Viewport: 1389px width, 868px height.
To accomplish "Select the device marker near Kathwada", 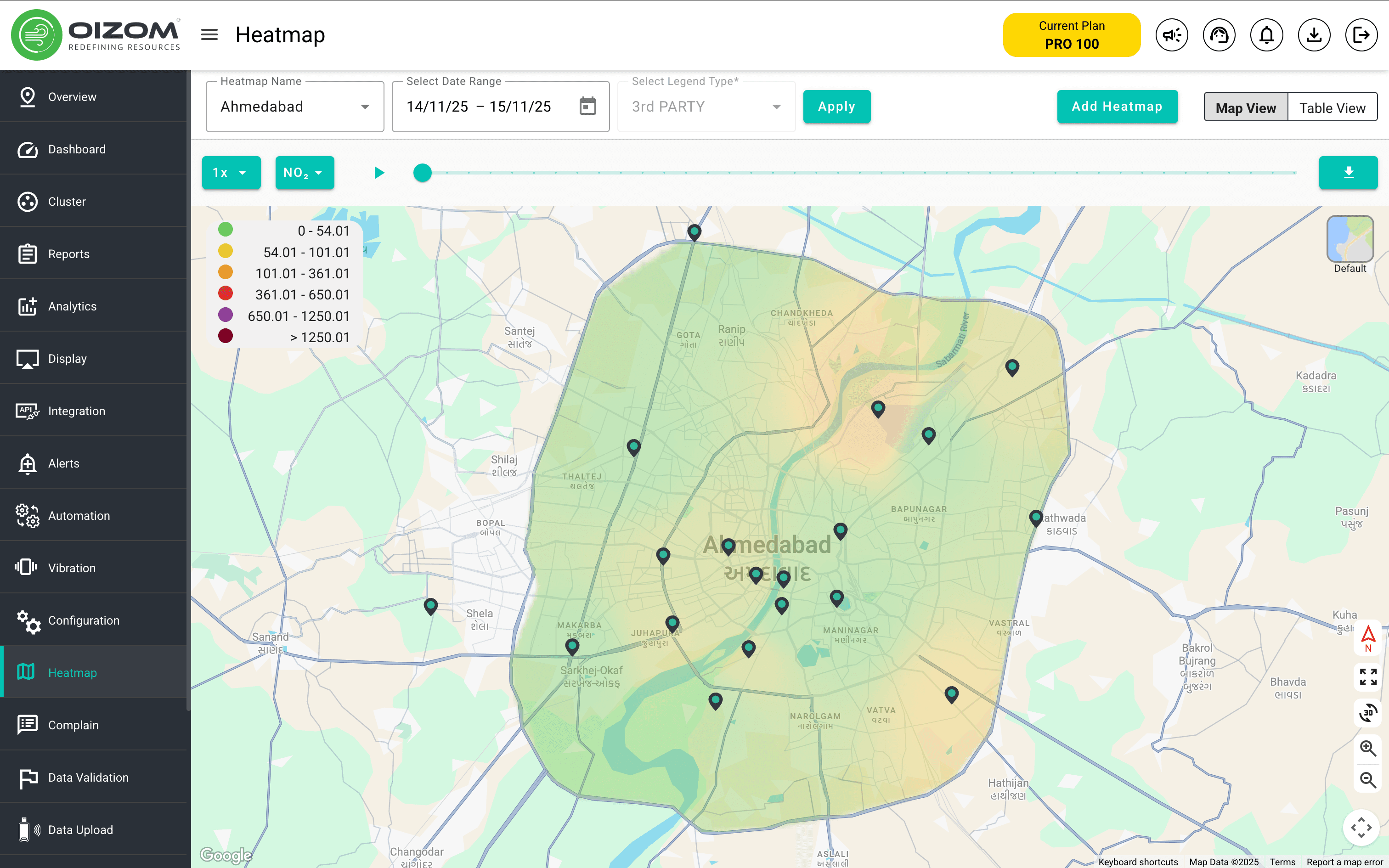I will click(x=1036, y=519).
